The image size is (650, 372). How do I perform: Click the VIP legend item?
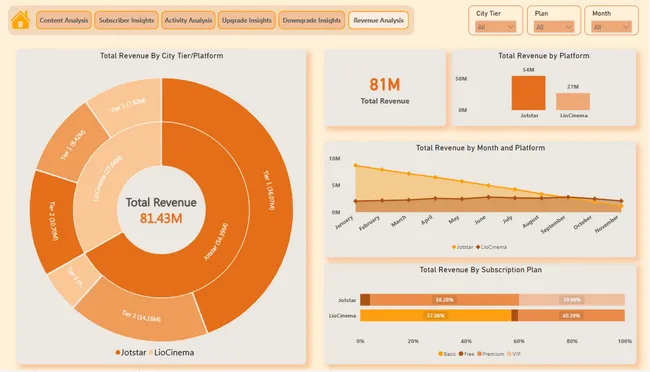[514, 354]
